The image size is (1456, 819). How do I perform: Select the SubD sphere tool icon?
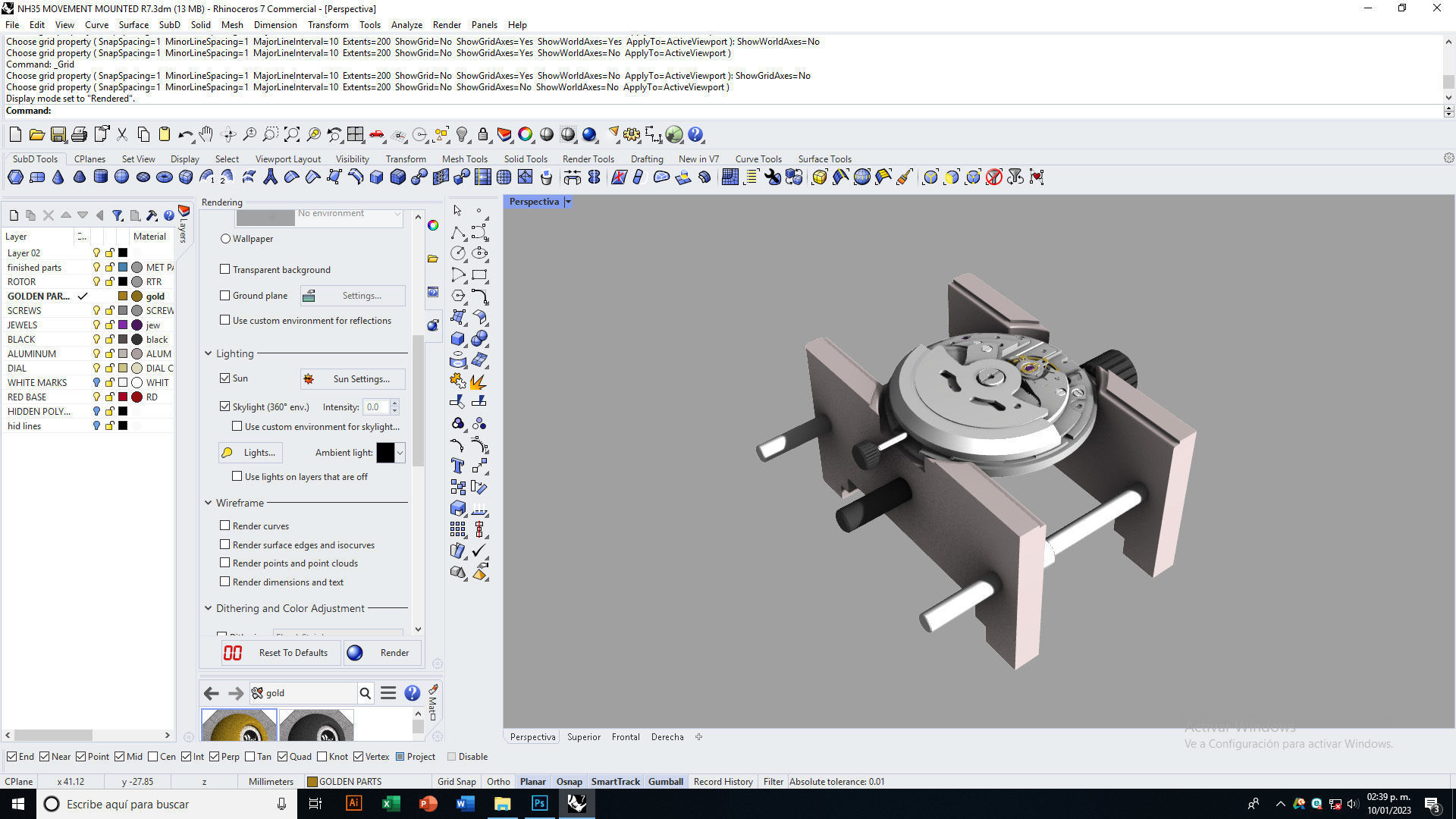pyautogui.click(x=121, y=177)
